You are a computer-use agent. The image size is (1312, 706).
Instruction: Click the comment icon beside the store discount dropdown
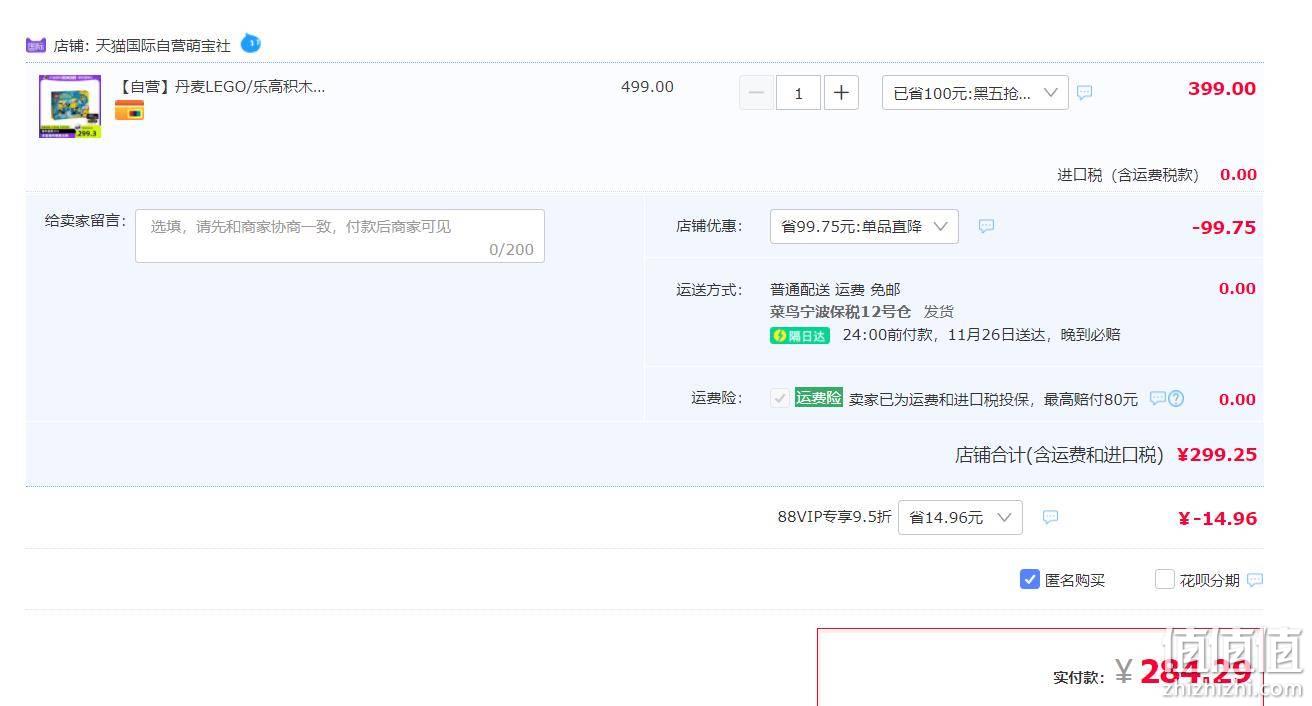[986, 226]
